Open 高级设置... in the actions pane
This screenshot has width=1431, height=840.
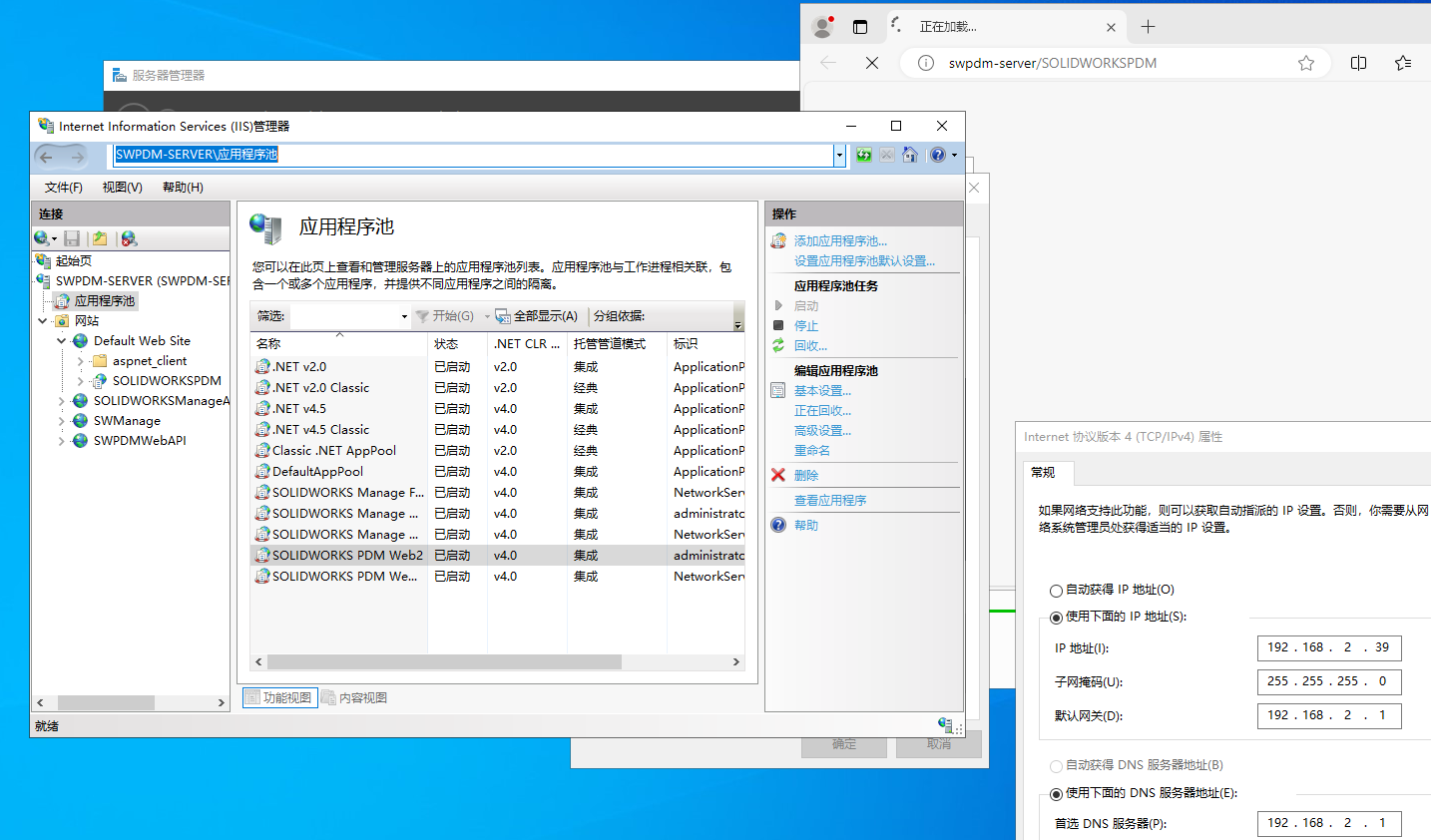822,431
